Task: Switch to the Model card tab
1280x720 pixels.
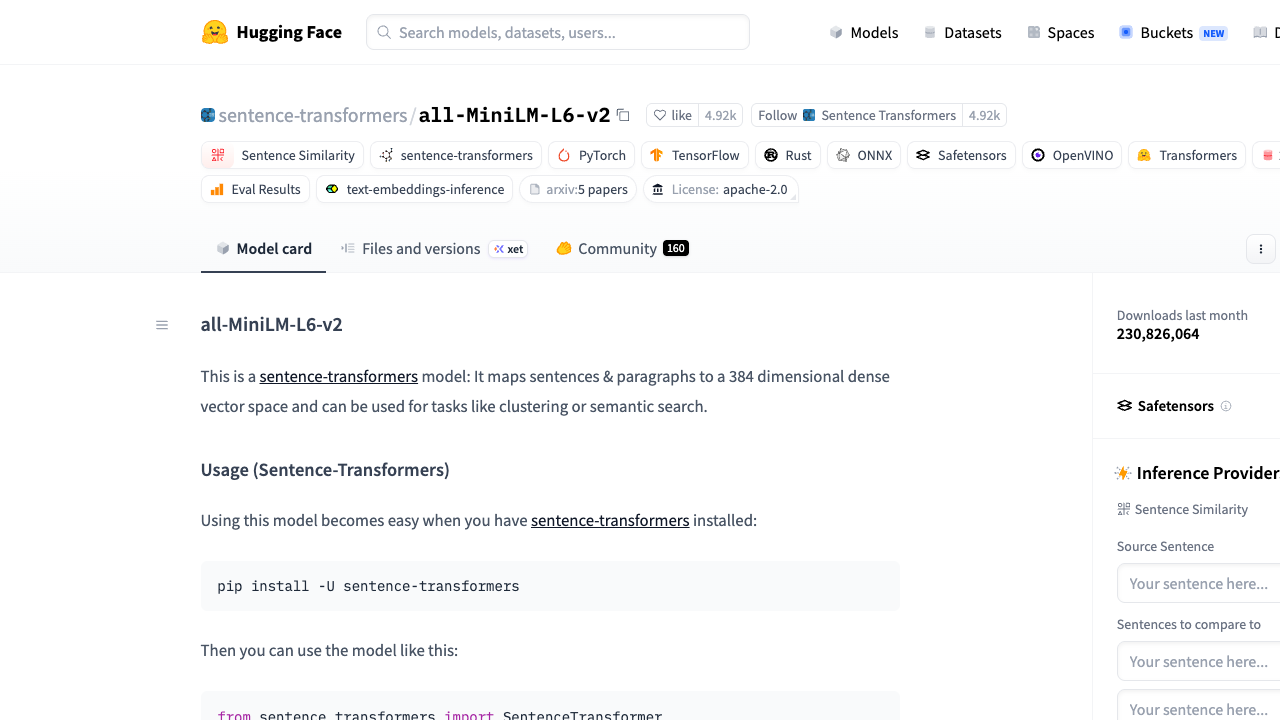Action: 264,249
